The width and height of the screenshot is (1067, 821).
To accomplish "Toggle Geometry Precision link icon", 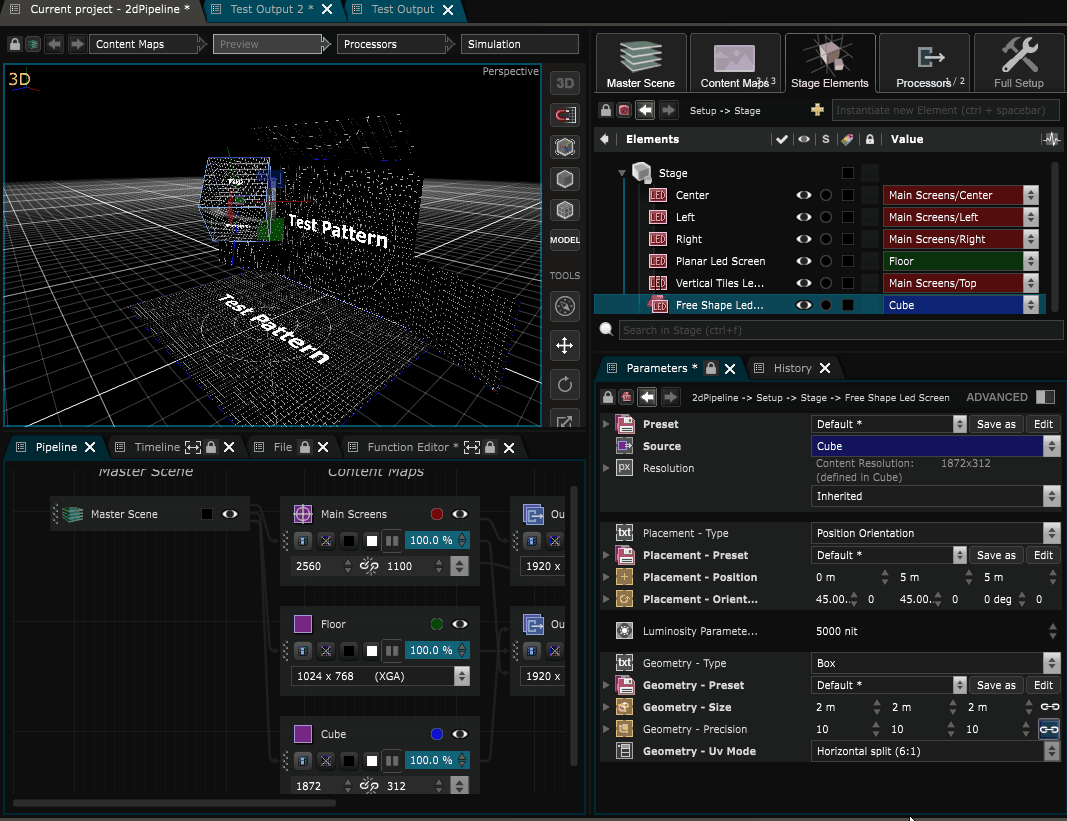I will [x=1048, y=730].
